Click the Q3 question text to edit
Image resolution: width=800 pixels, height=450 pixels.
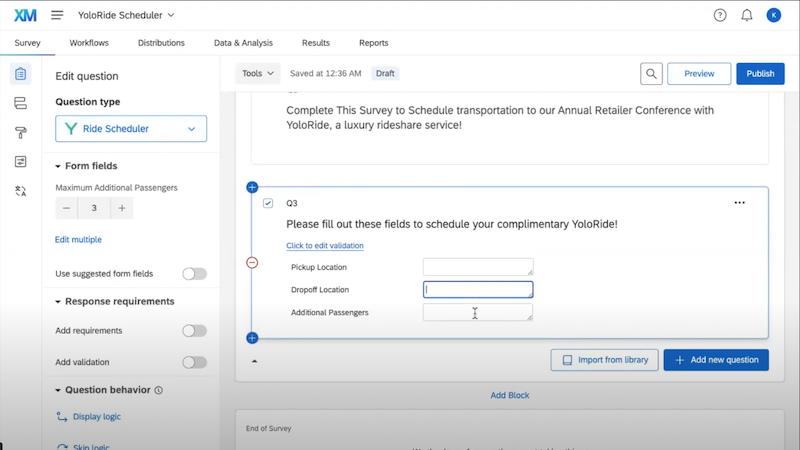[452, 224]
